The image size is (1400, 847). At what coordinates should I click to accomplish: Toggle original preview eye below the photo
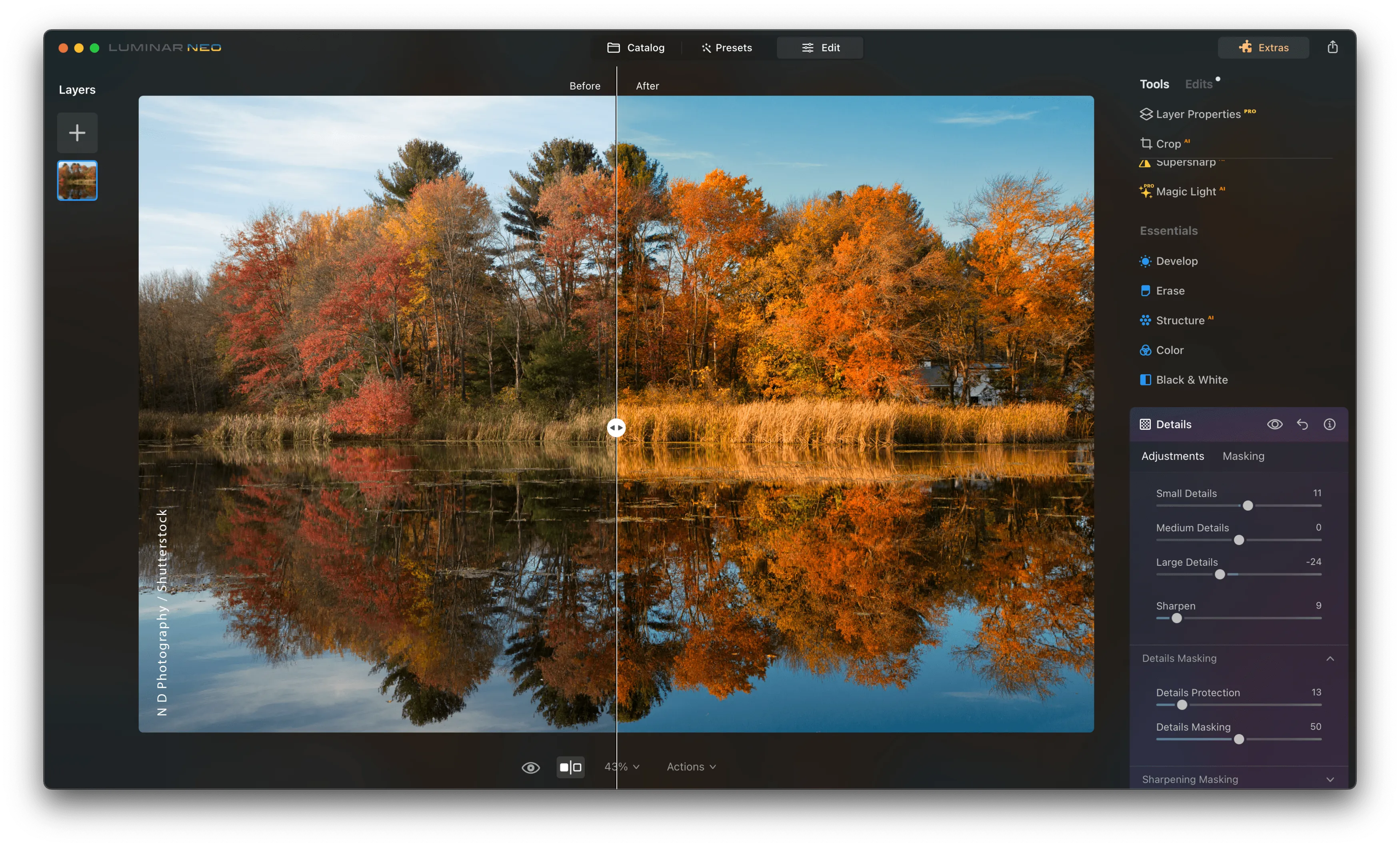(x=531, y=767)
